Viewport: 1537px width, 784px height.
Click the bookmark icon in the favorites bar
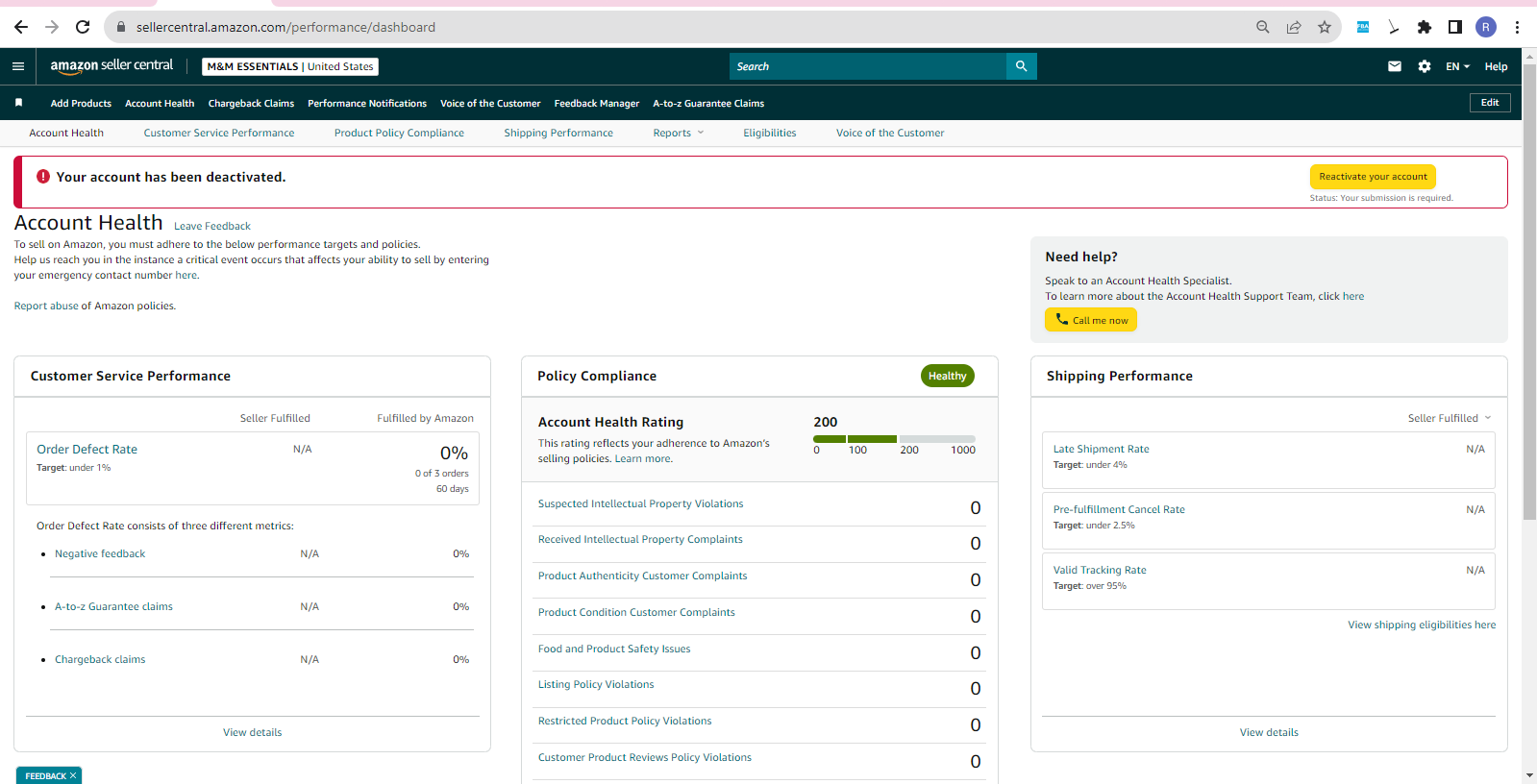click(18, 103)
